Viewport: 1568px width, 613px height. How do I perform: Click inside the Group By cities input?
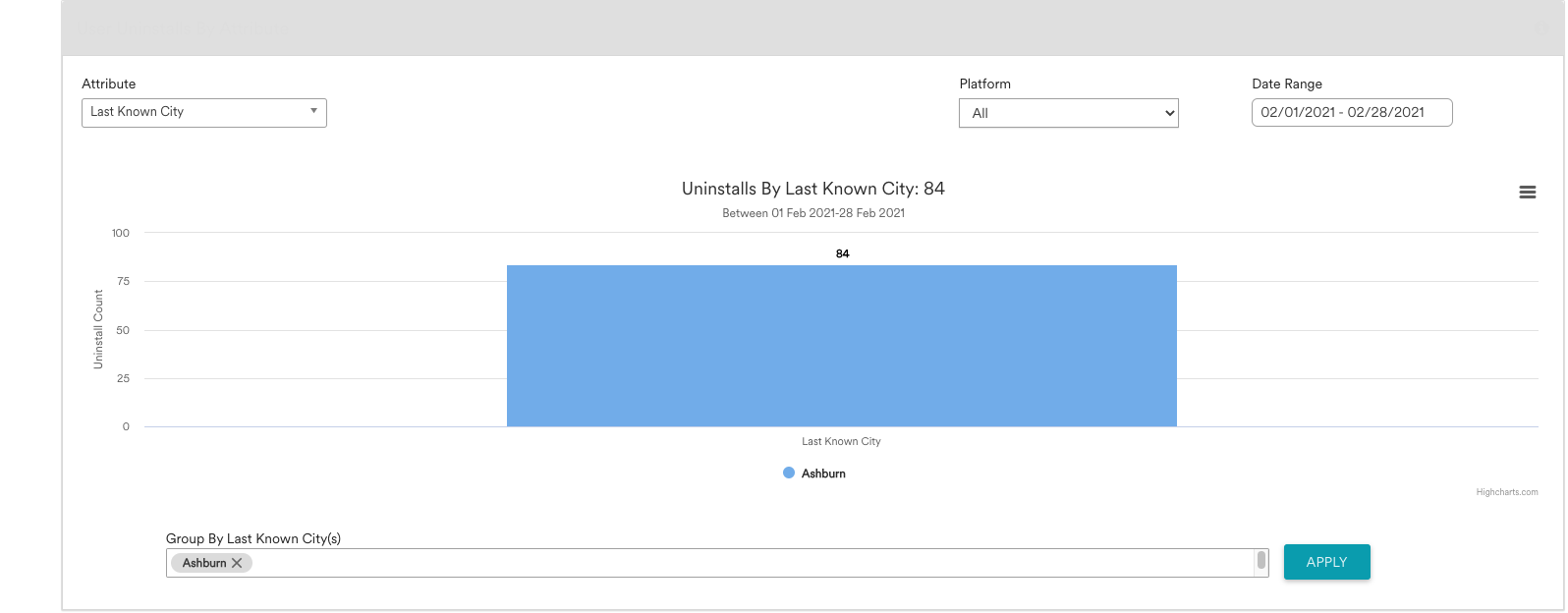pos(747,563)
